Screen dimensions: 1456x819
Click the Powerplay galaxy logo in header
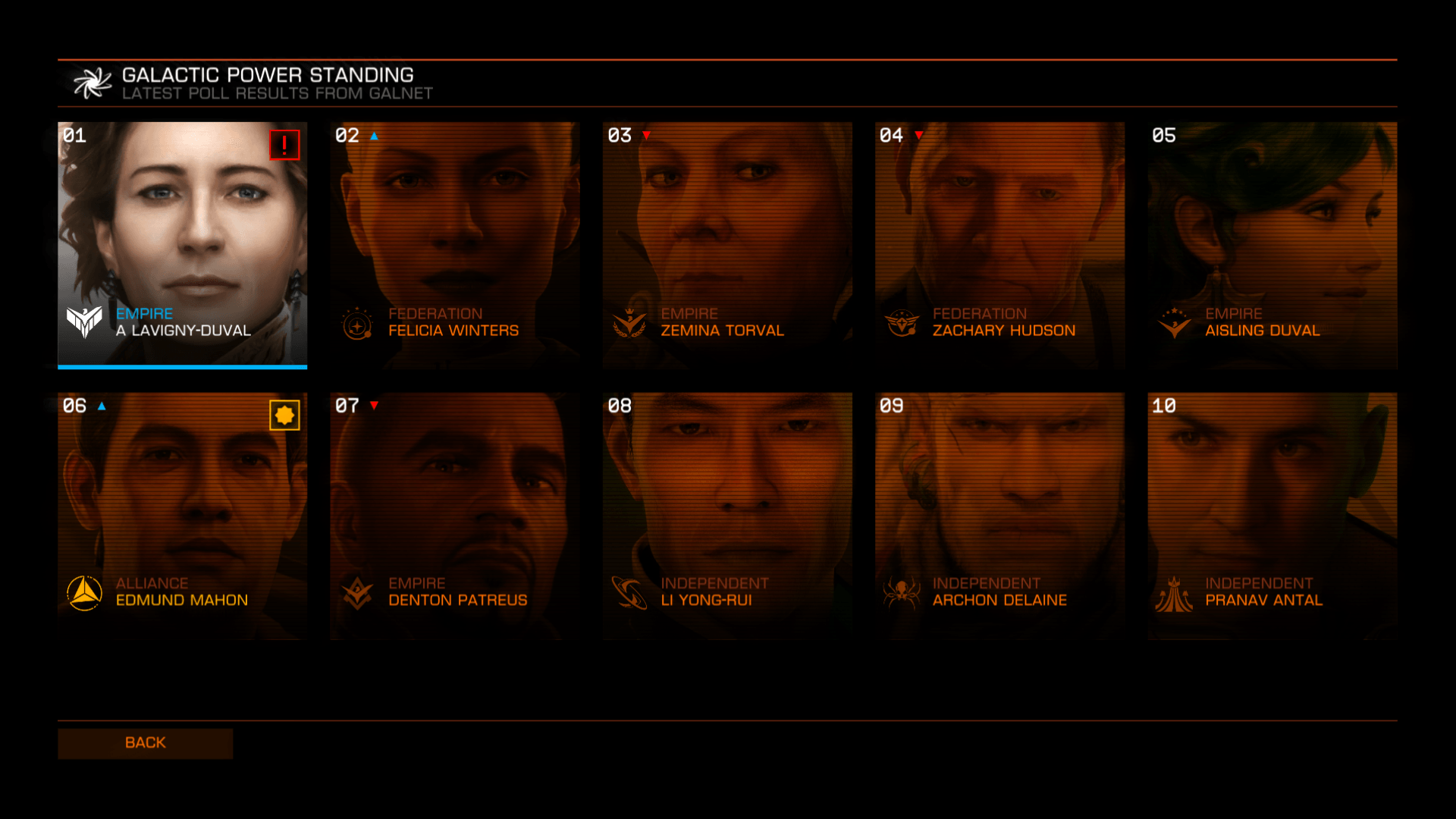[93, 83]
